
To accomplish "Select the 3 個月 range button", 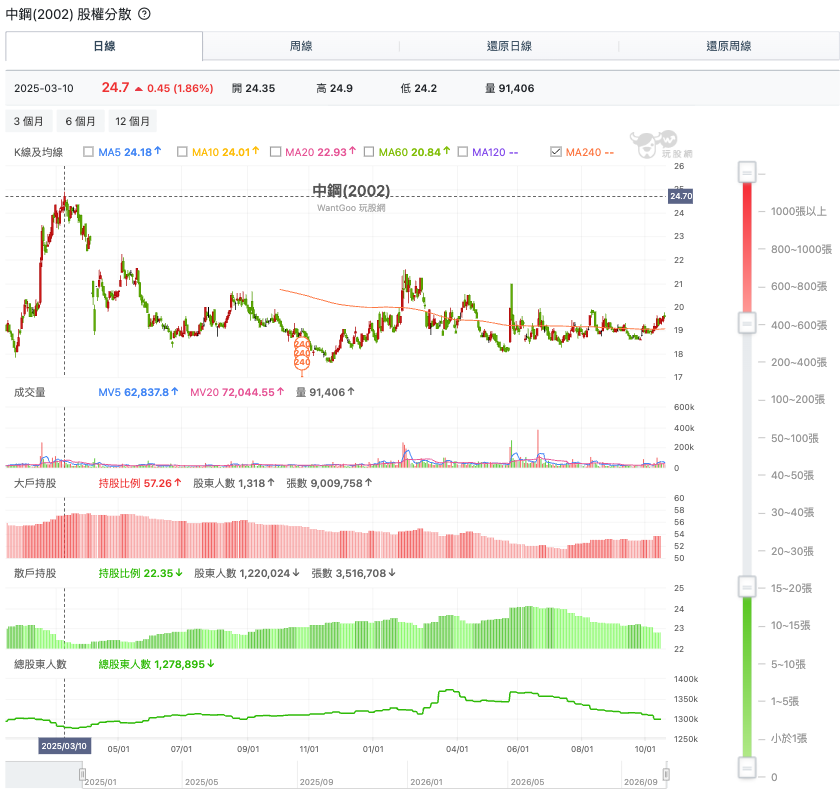I will point(29,121).
